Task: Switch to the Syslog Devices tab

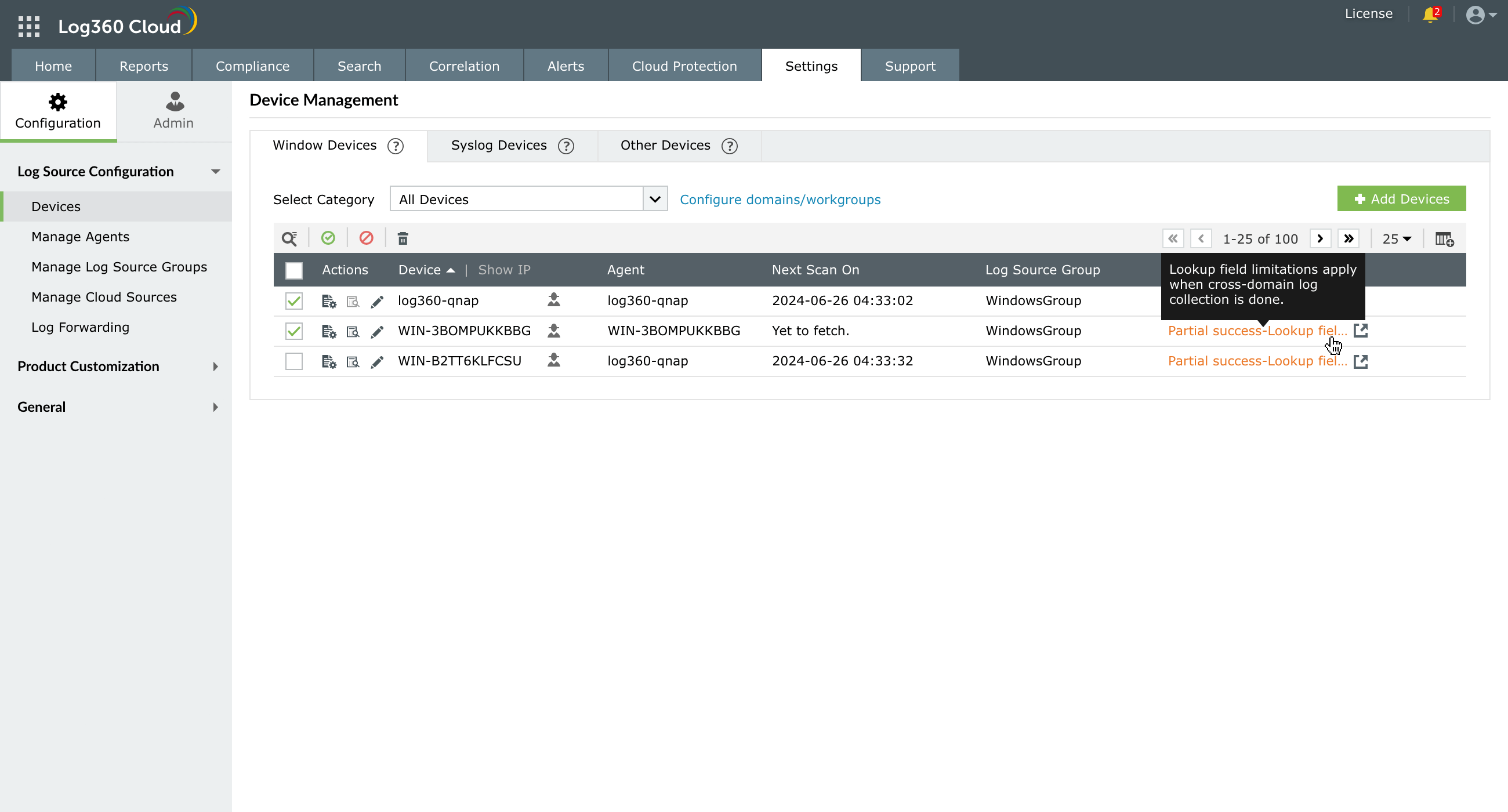Action: (x=499, y=145)
